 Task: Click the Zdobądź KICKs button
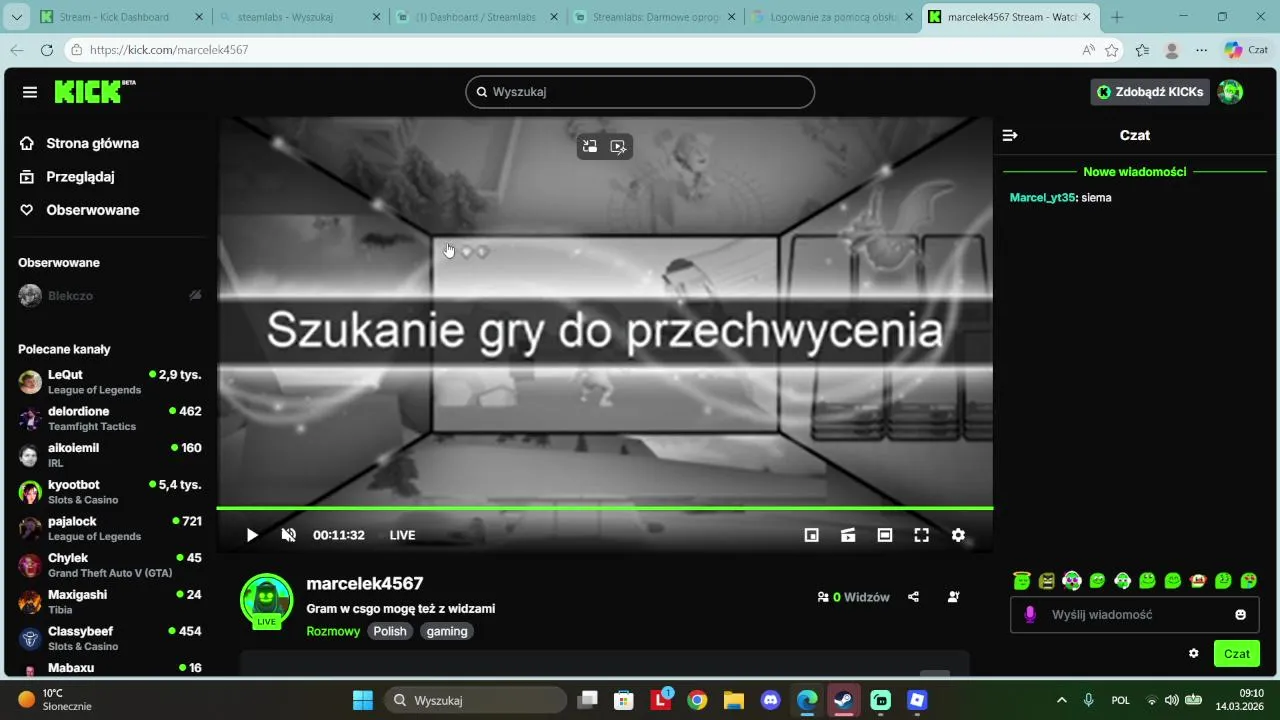[1150, 92]
